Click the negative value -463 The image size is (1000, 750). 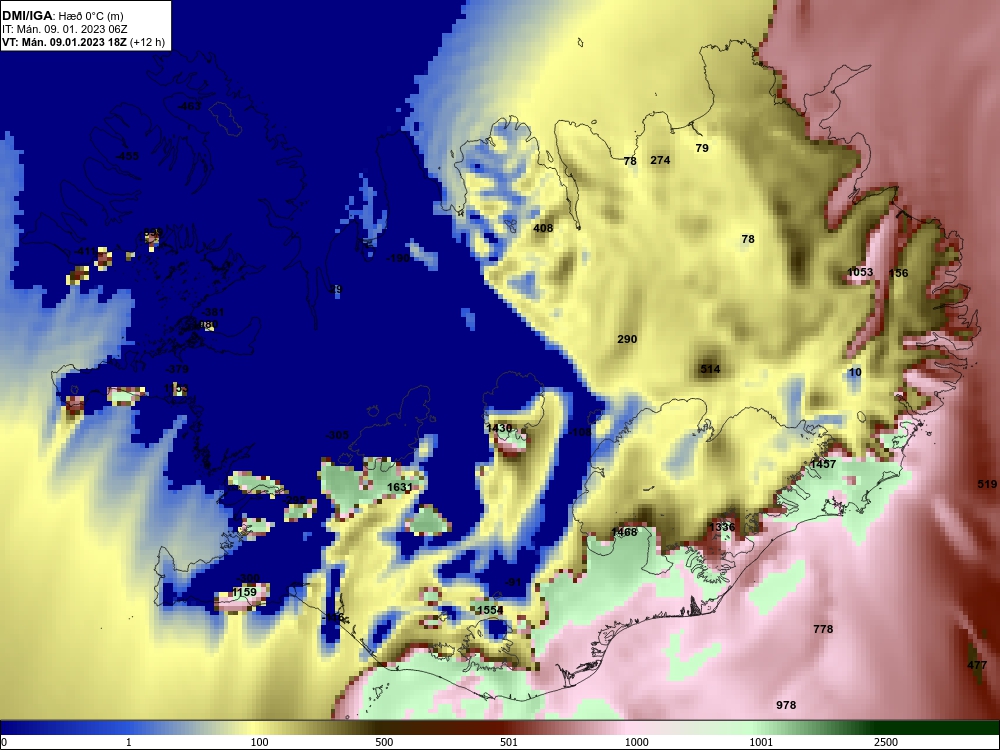point(189,106)
